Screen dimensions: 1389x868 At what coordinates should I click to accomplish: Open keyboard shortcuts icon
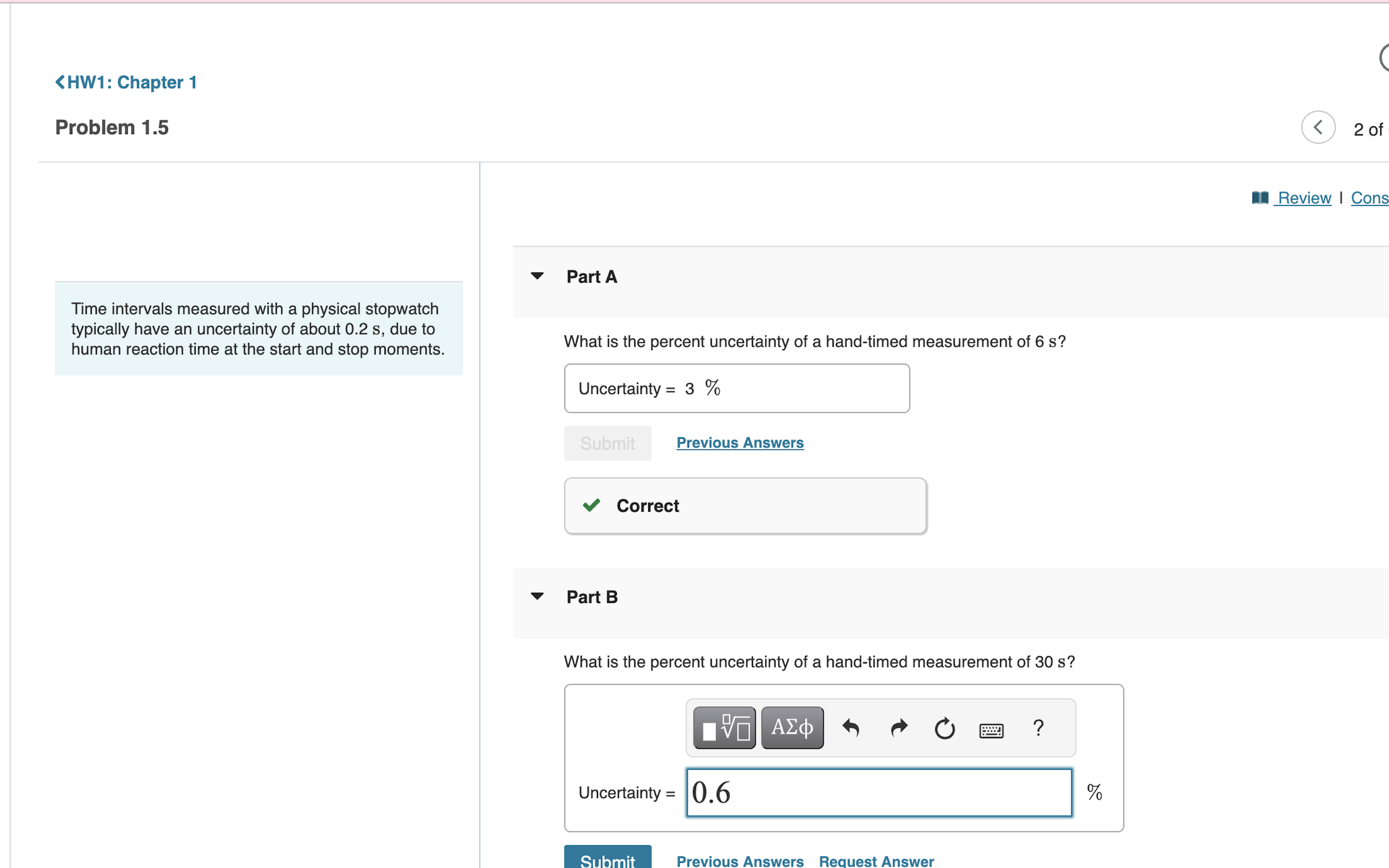click(991, 730)
